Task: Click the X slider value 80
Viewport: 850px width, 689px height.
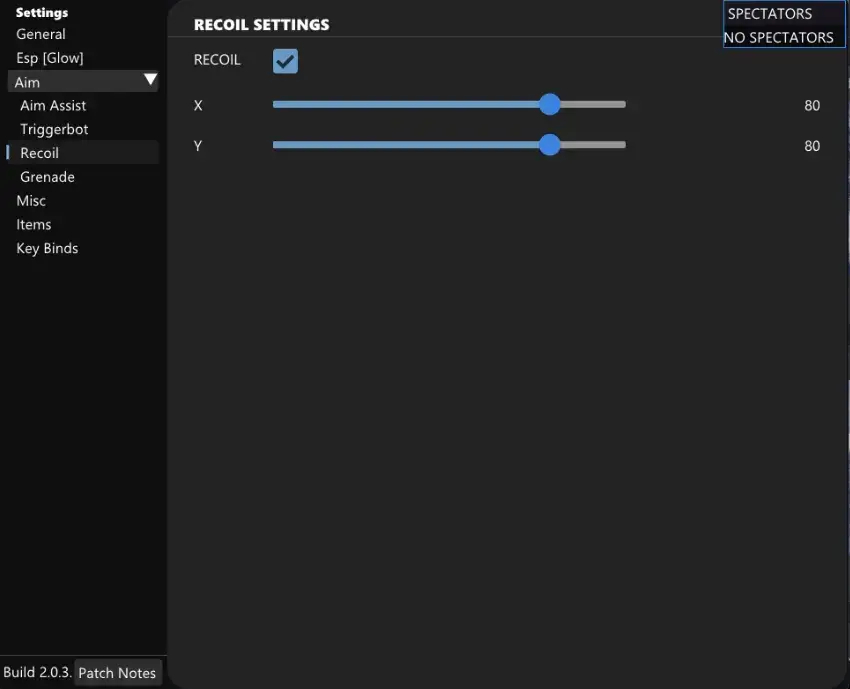Action: tap(811, 106)
